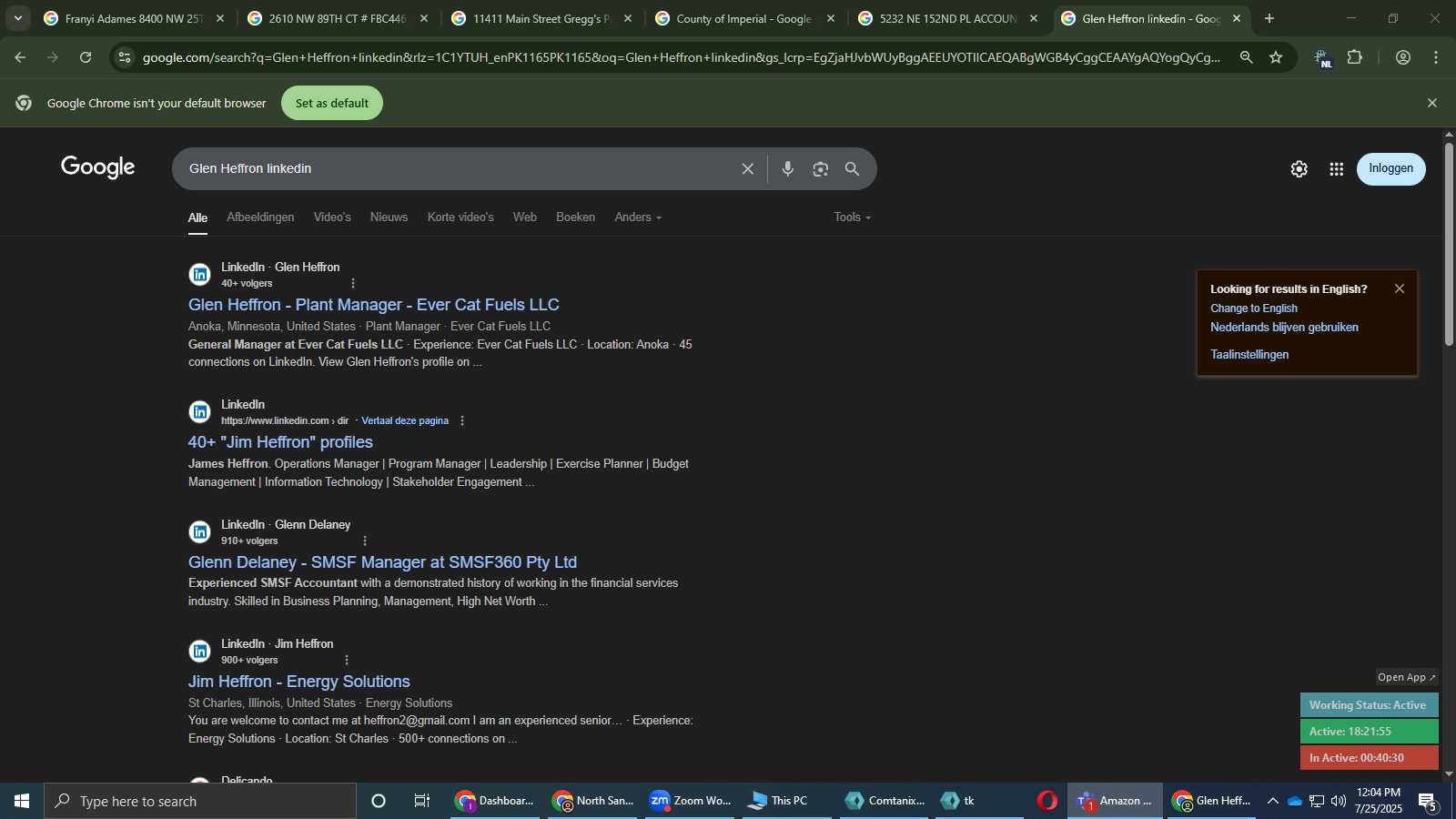1456x819 pixels.
Task: Click the browser back arrow
Action: pos(20,57)
